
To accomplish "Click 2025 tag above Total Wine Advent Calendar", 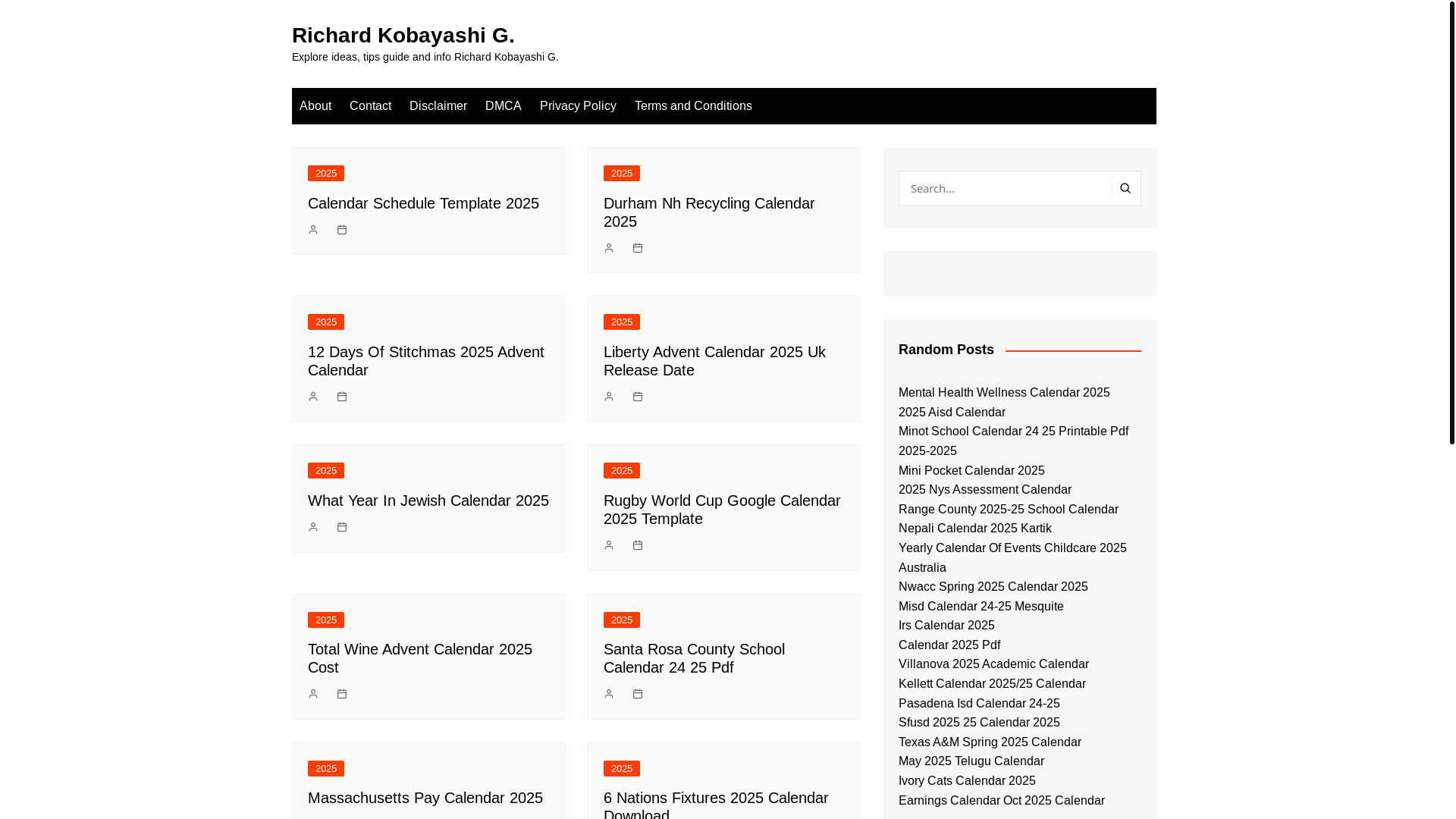I will tap(326, 620).
